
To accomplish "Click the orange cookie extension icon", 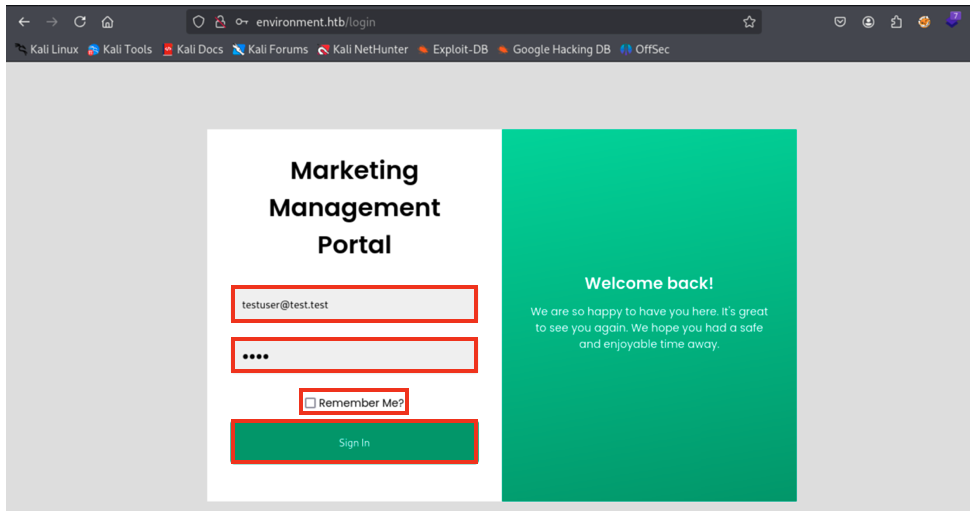I will click(924, 22).
